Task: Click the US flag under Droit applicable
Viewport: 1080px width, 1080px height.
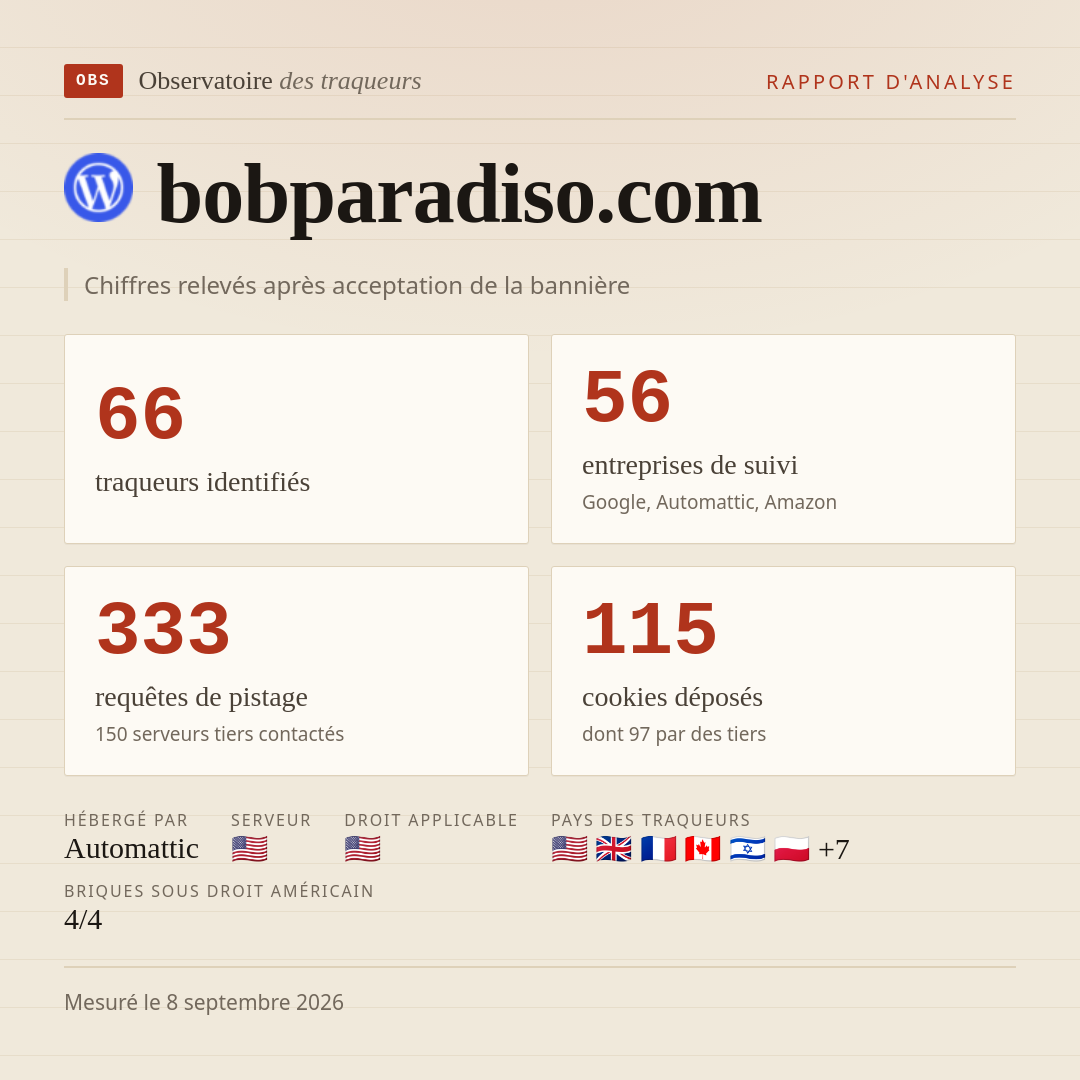Action: coord(362,849)
